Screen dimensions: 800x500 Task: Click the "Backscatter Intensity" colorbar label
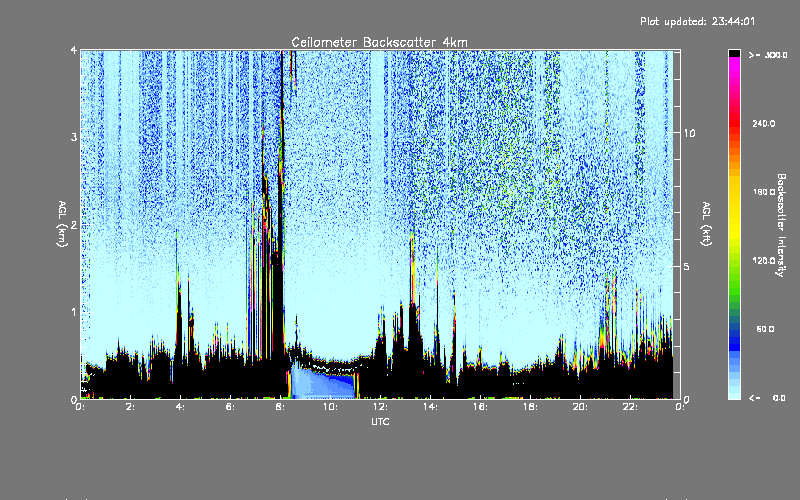[781, 225]
